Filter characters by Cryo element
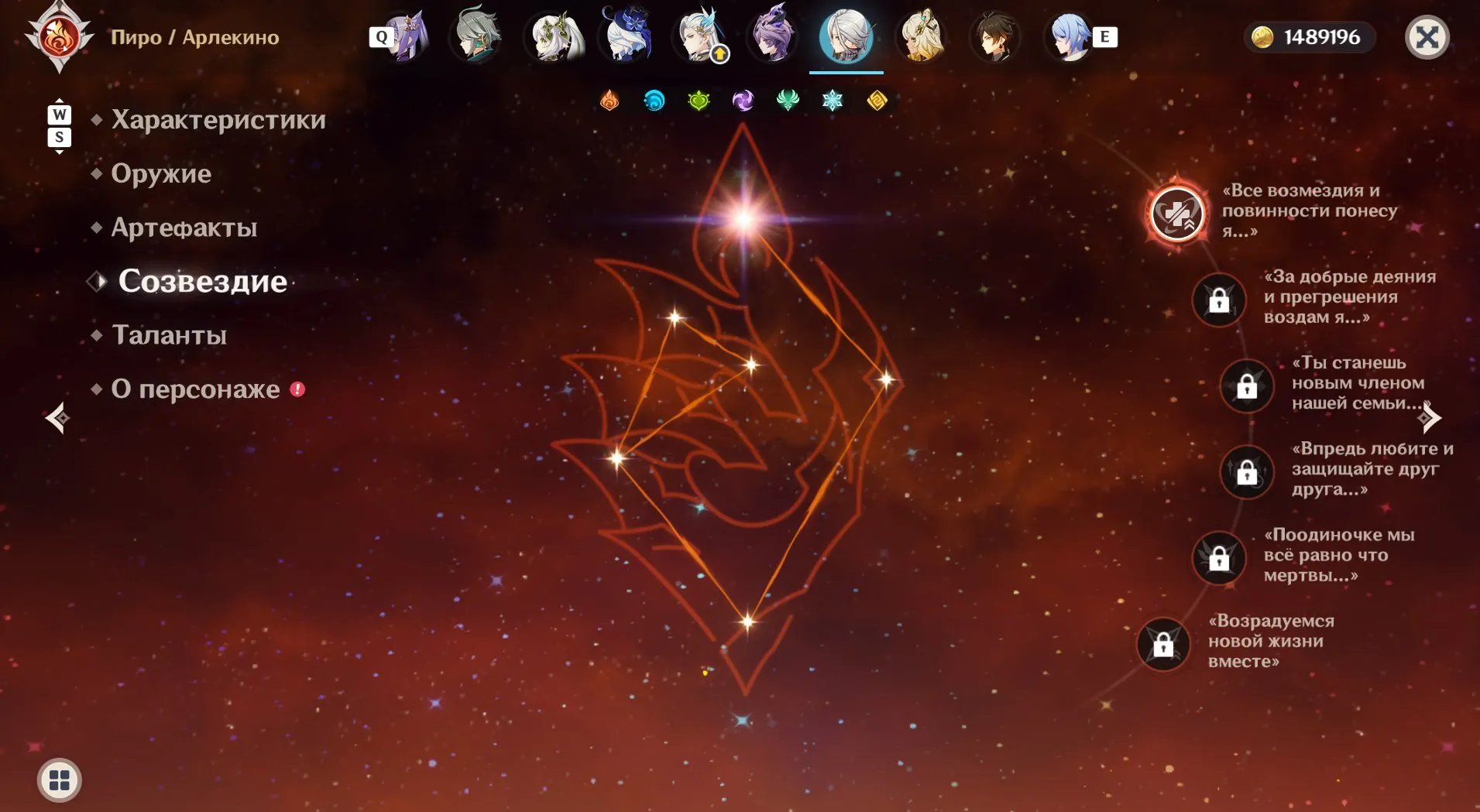The image size is (1480, 812). tap(833, 100)
